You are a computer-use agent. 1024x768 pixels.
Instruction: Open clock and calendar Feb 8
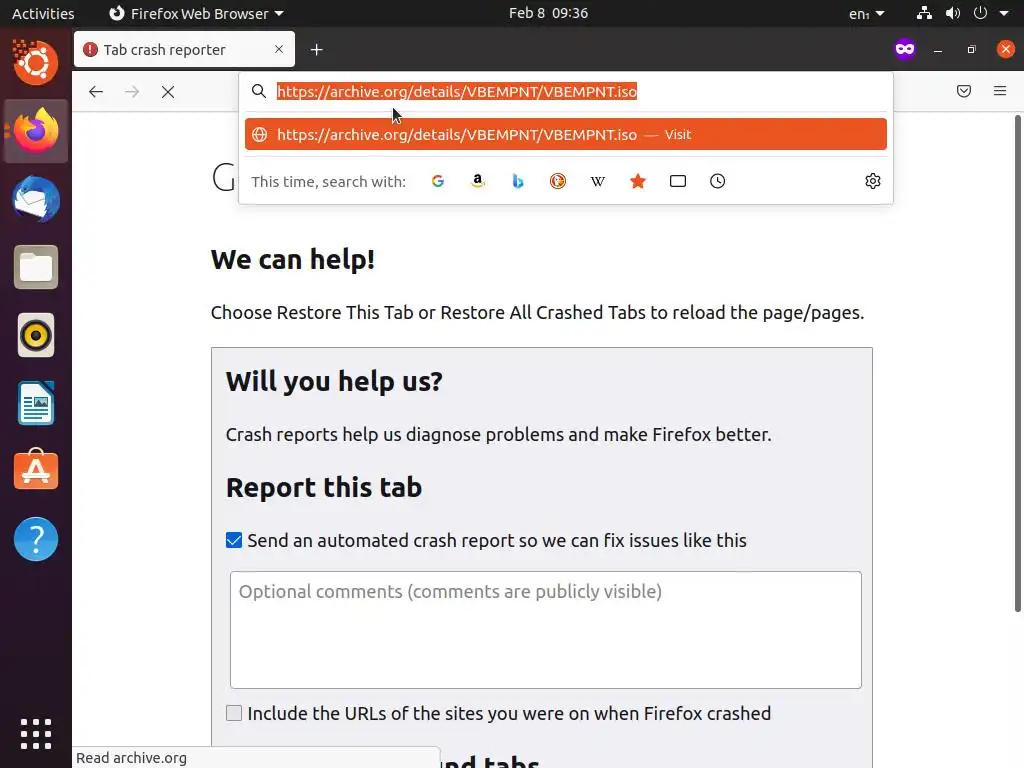pos(549,13)
